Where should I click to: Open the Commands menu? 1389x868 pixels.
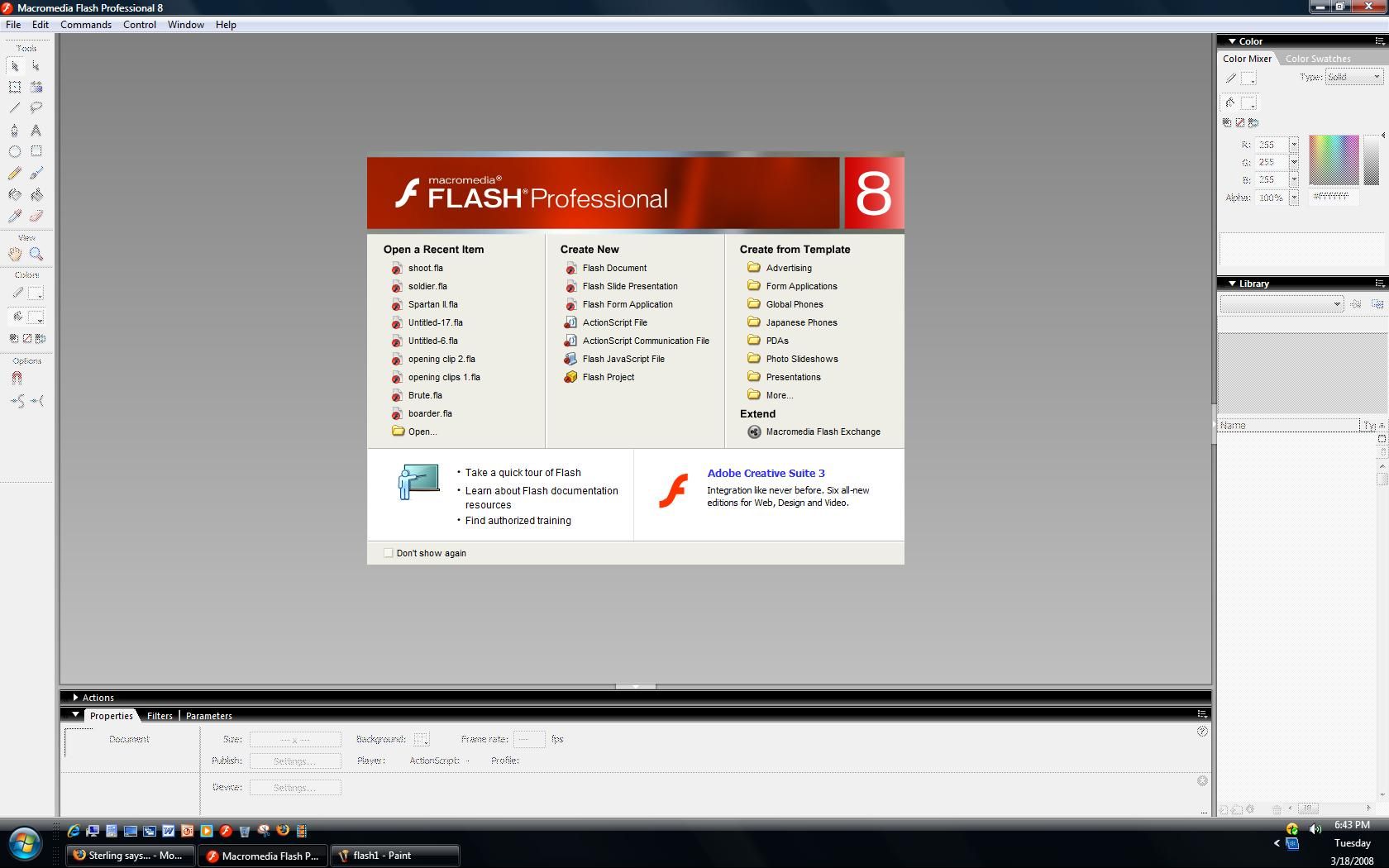(x=86, y=24)
